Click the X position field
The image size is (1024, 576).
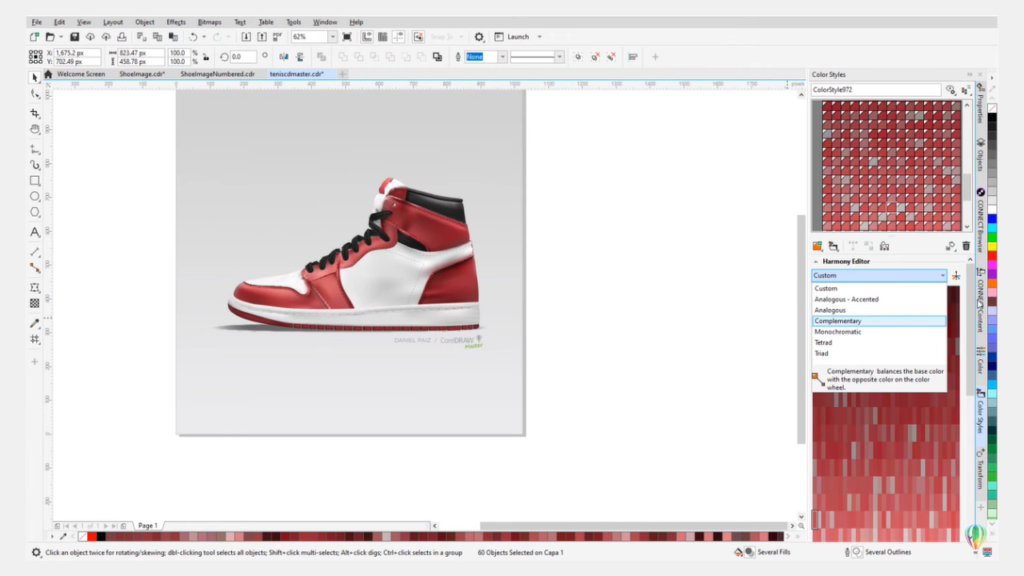click(x=78, y=53)
